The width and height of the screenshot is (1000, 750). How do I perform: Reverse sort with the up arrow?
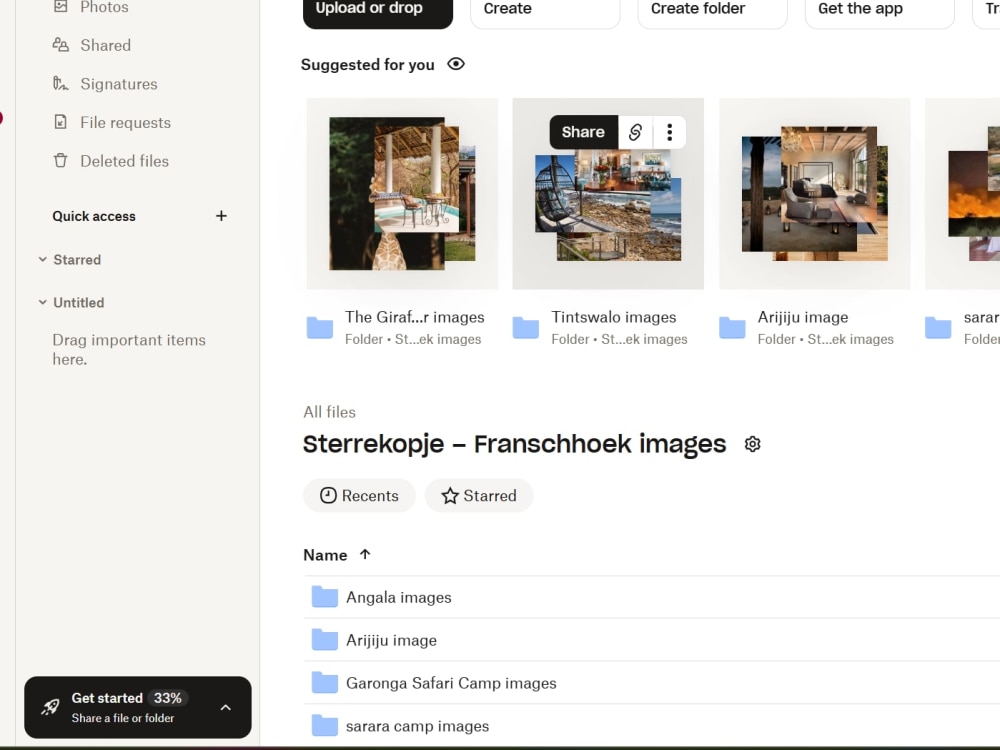click(x=365, y=554)
